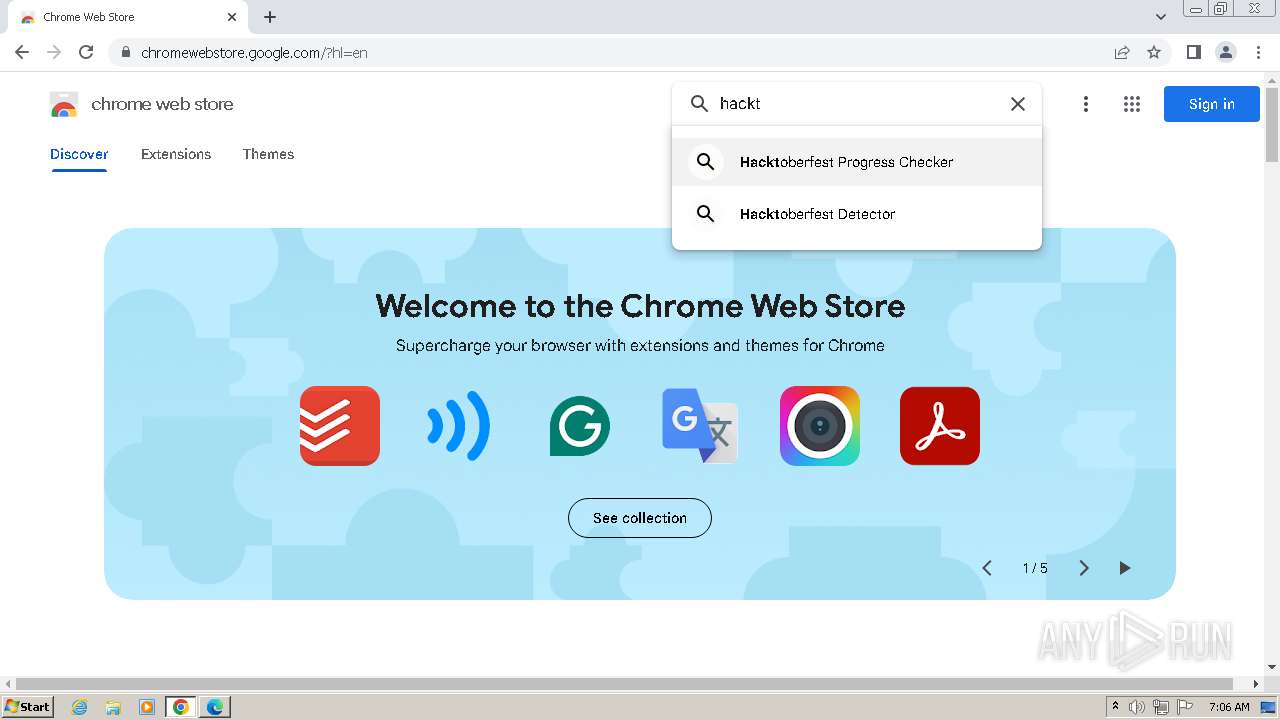Click the chrome web store title link
The width and height of the screenshot is (1280, 720).
(x=162, y=104)
